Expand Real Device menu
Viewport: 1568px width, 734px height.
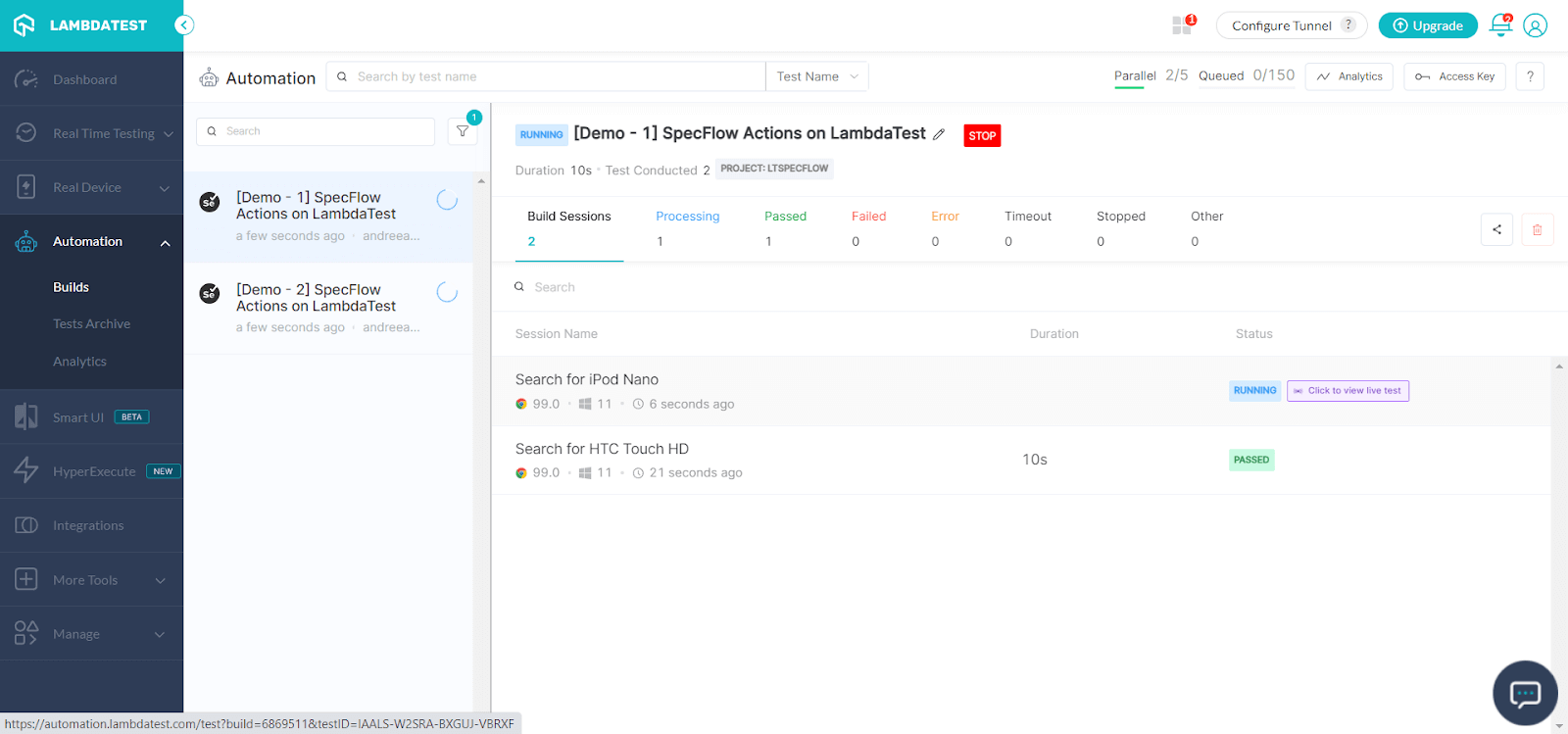[x=165, y=188]
